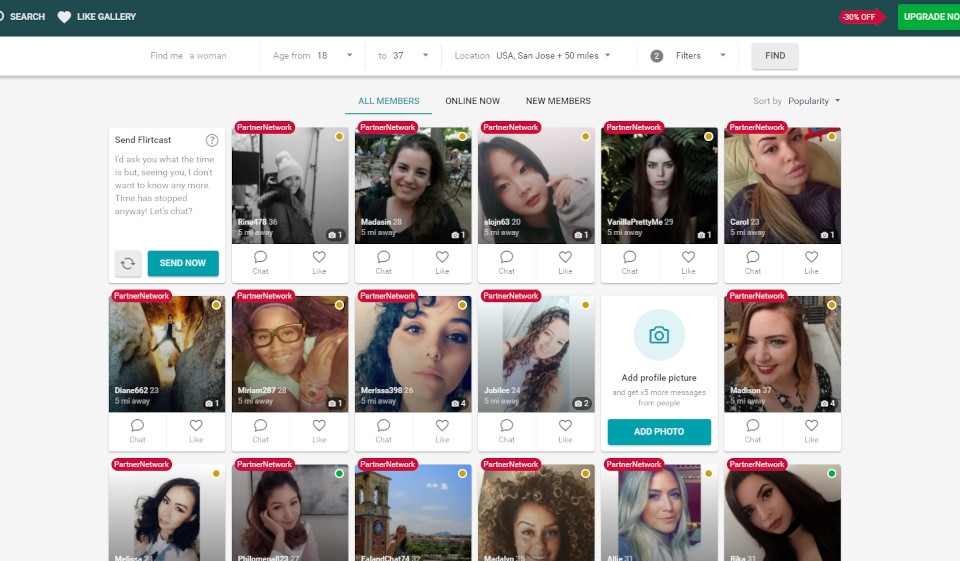Click the camera icon in Add profile picture card

tap(659, 335)
